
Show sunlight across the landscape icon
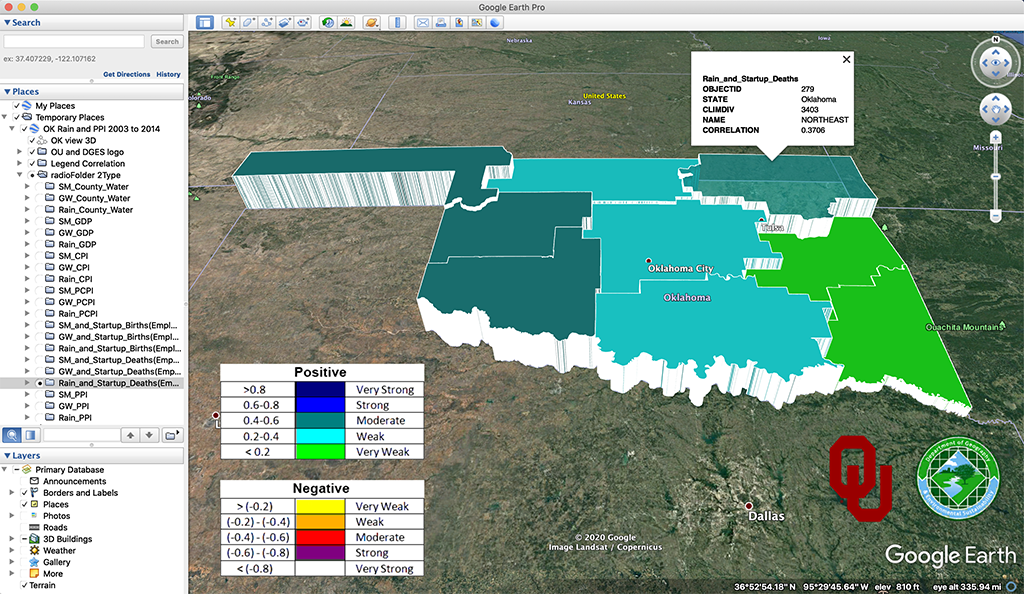tap(346, 22)
